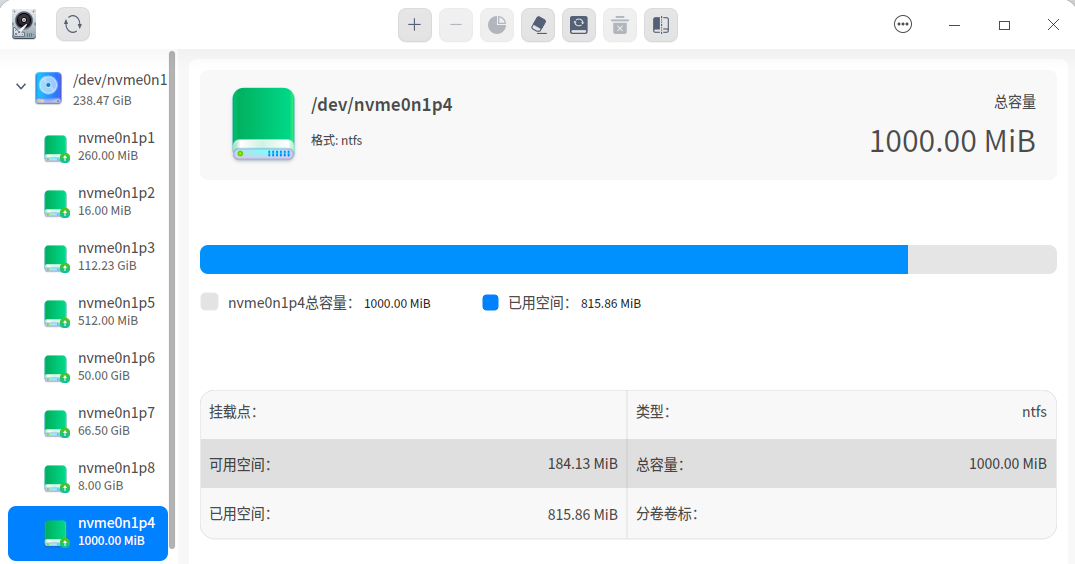This screenshot has width=1075, height=564.
Task: Click the delete partition minus icon
Action: [455, 25]
